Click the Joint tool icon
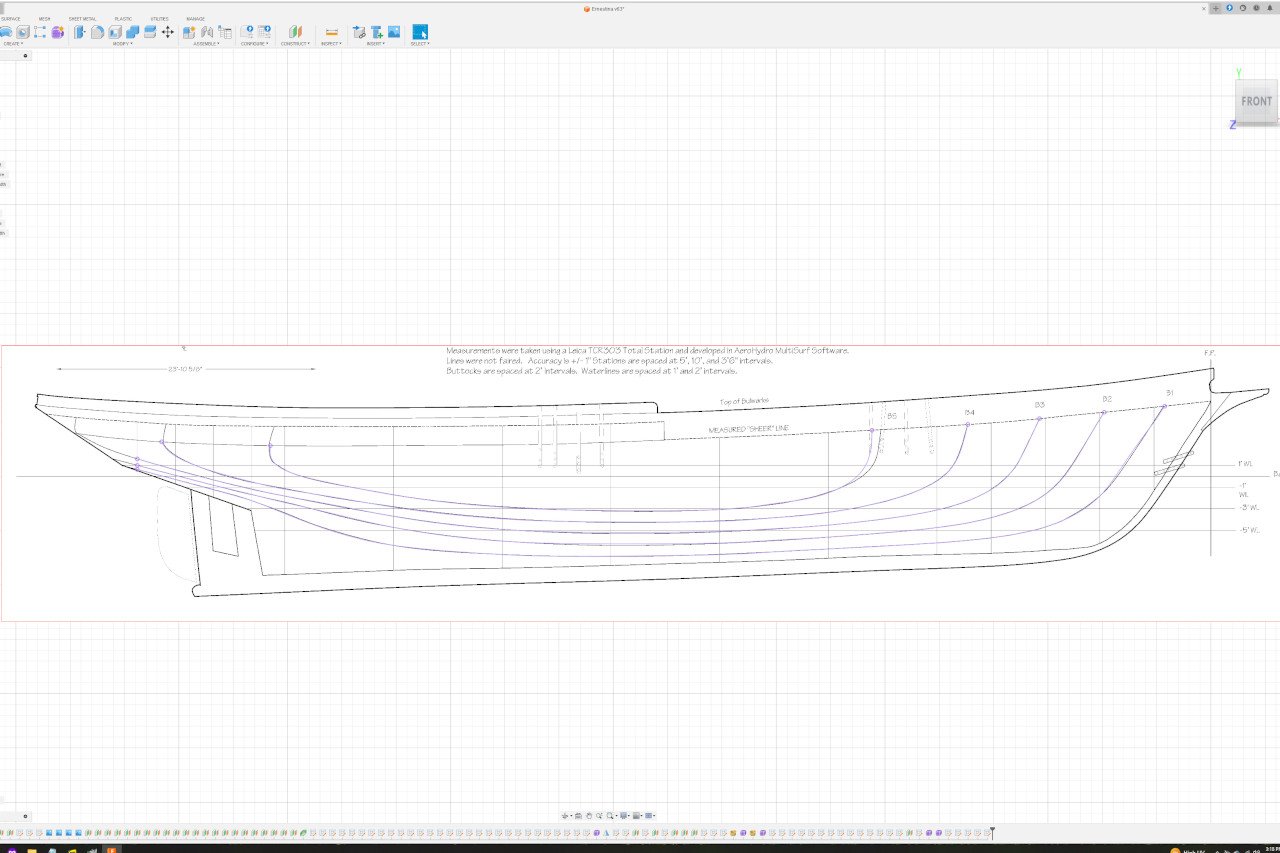The image size is (1280, 853). (x=206, y=32)
